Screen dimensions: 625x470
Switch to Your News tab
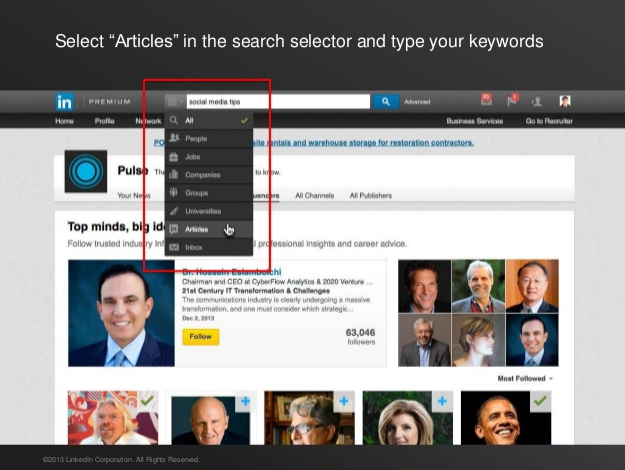pyautogui.click(x=134, y=195)
